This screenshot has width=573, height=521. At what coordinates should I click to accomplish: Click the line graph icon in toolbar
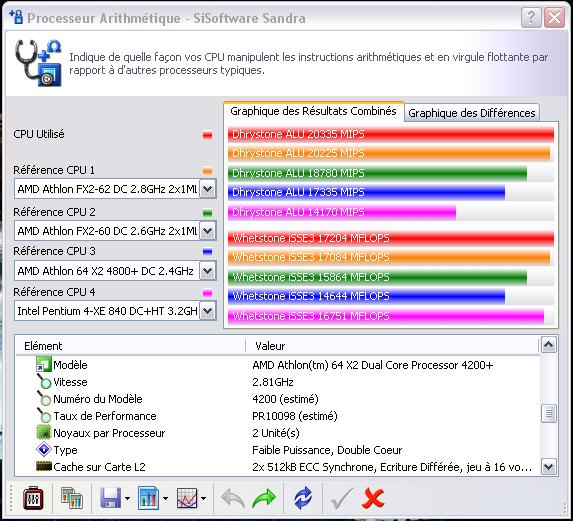coord(187,498)
